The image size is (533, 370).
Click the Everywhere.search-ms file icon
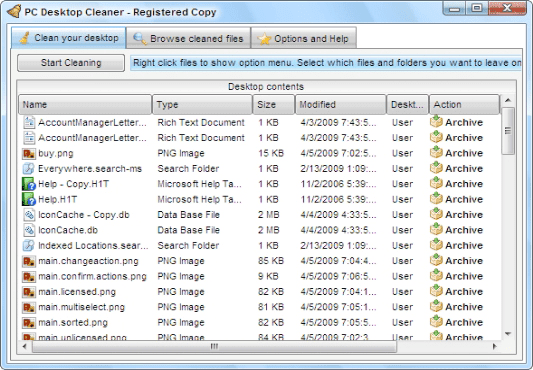pos(29,169)
